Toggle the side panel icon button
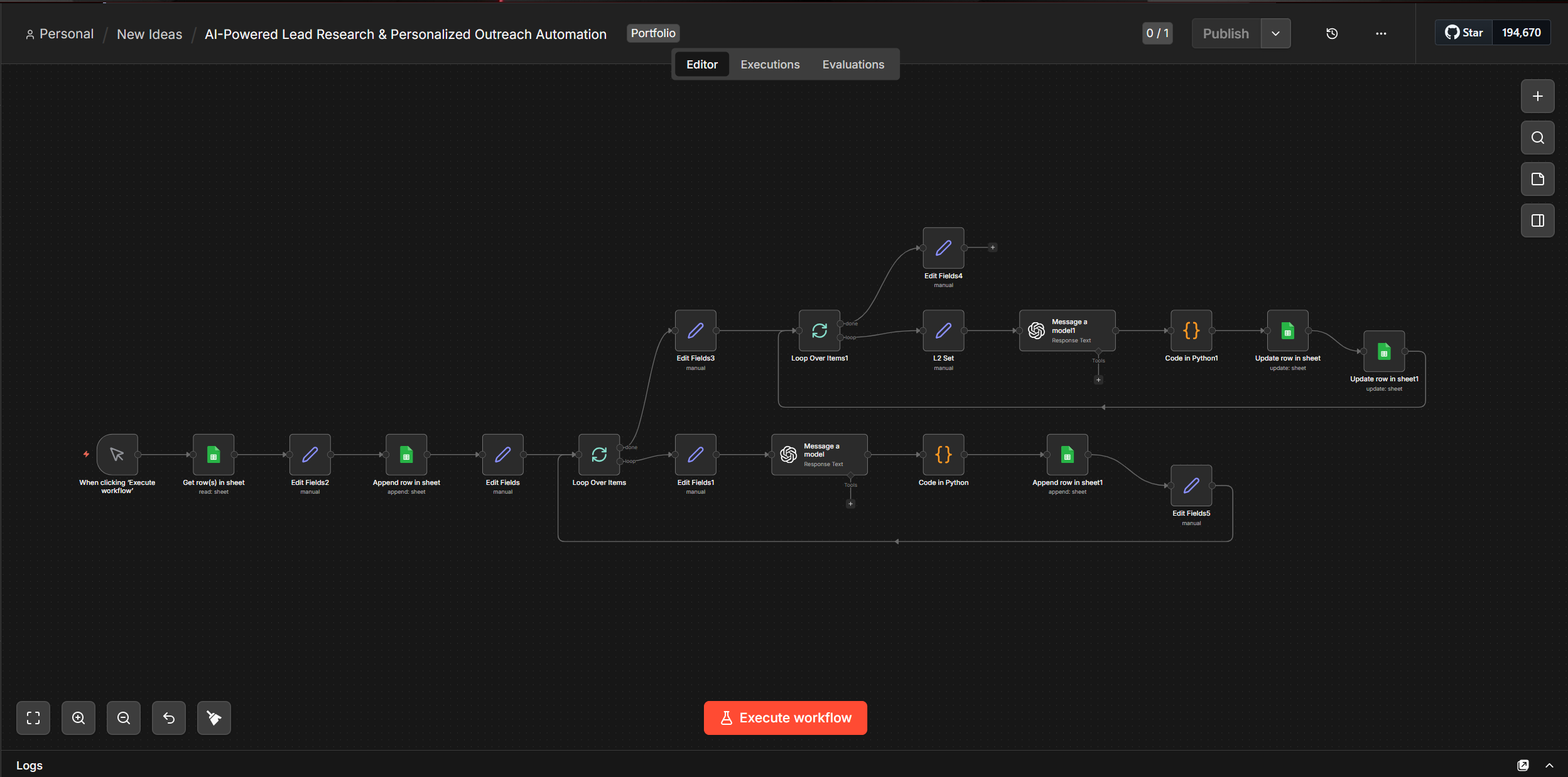Screen dimensions: 1568x777 pos(1538,220)
